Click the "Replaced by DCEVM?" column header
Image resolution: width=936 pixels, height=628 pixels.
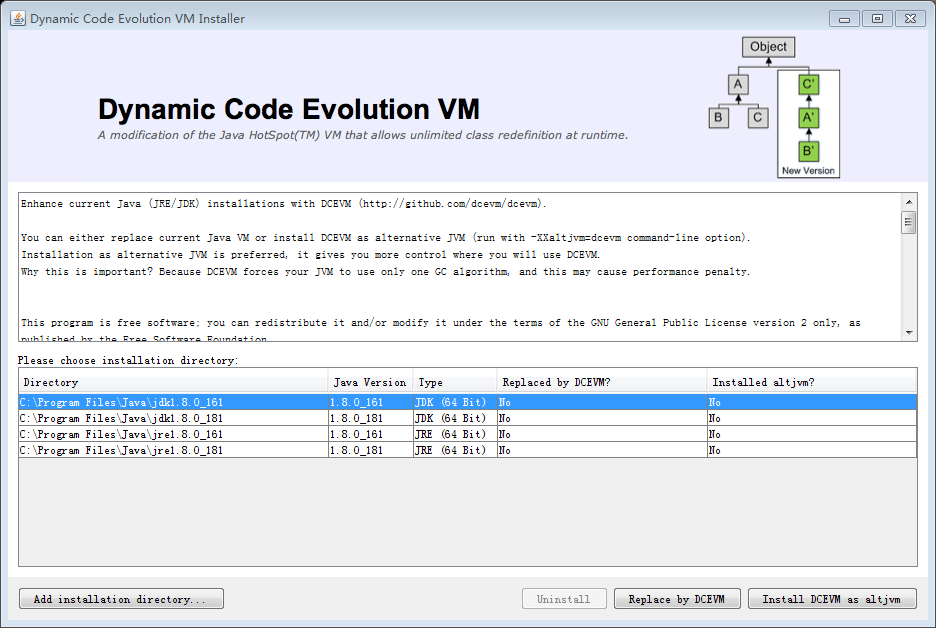(x=562, y=381)
